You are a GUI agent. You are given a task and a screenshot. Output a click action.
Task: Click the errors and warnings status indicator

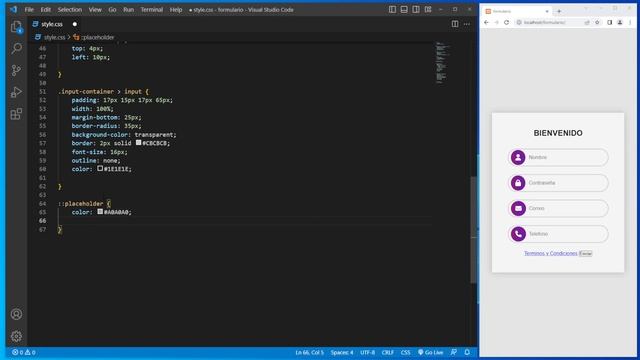[24, 352]
